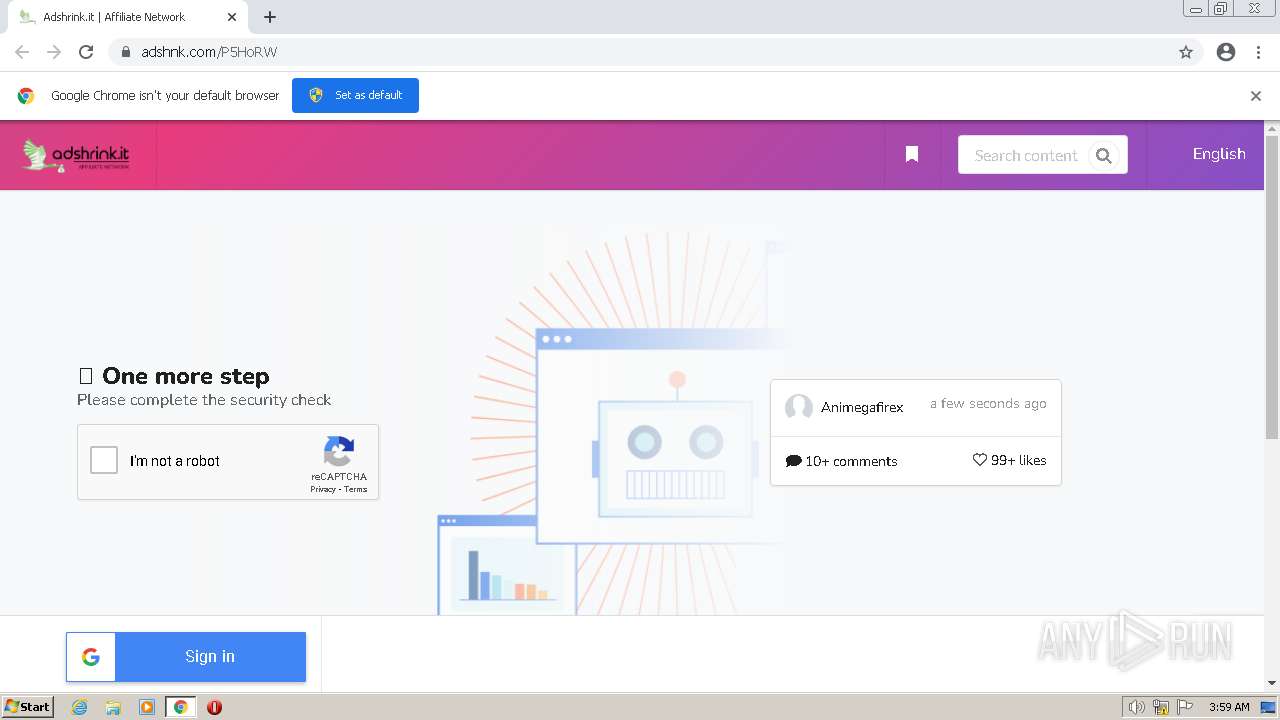Viewport: 1280px width, 720px height.
Task: Sign in with Google button
Action: pyautogui.click(x=186, y=657)
